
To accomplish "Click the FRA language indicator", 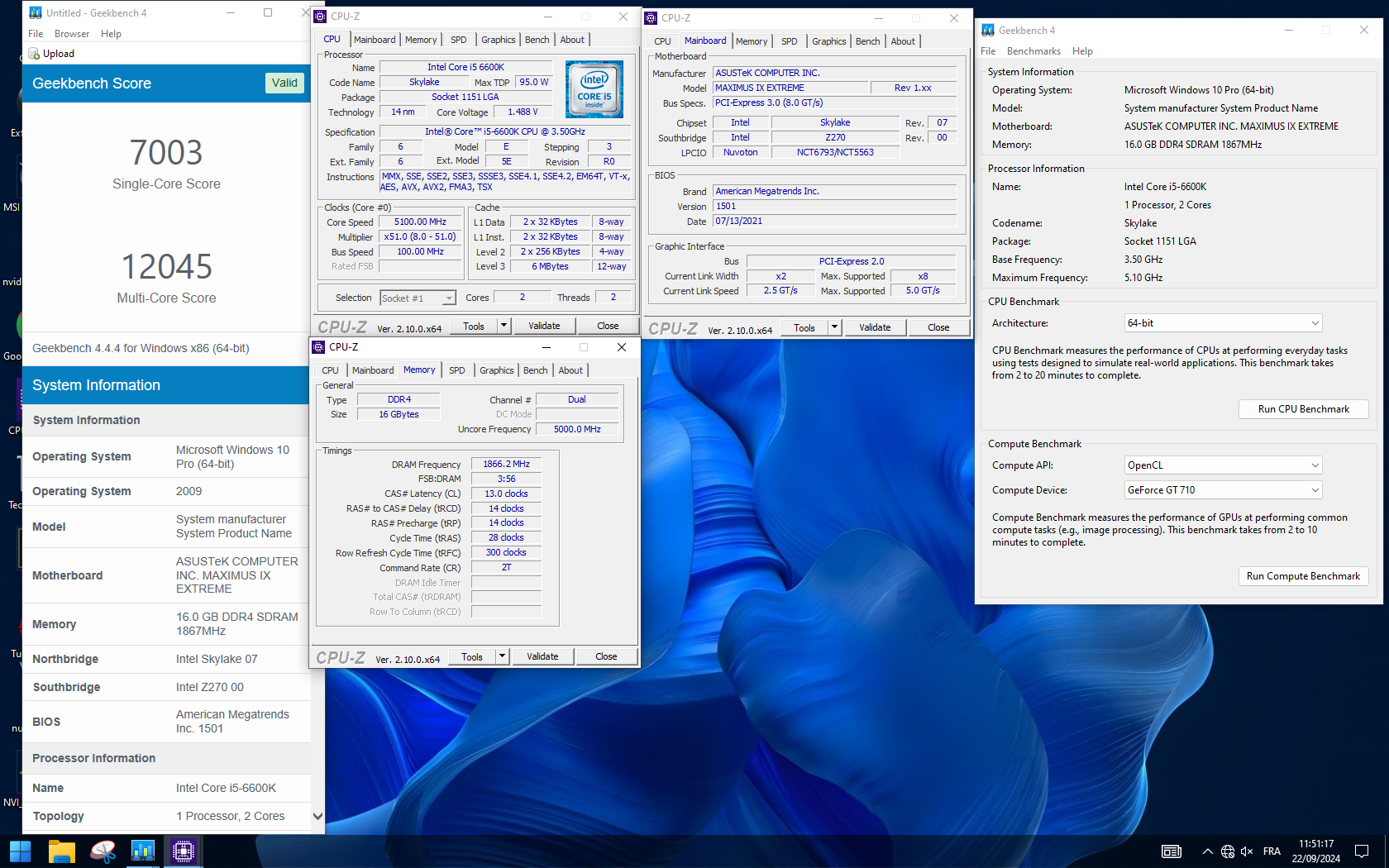I will click(1272, 851).
